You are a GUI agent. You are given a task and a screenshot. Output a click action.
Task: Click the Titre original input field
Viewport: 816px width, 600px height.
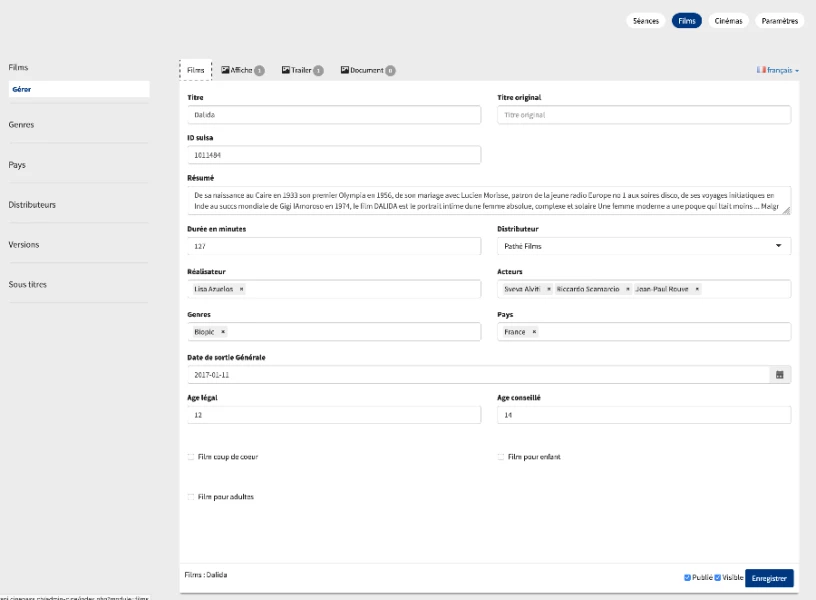click(x=643, y=115)
